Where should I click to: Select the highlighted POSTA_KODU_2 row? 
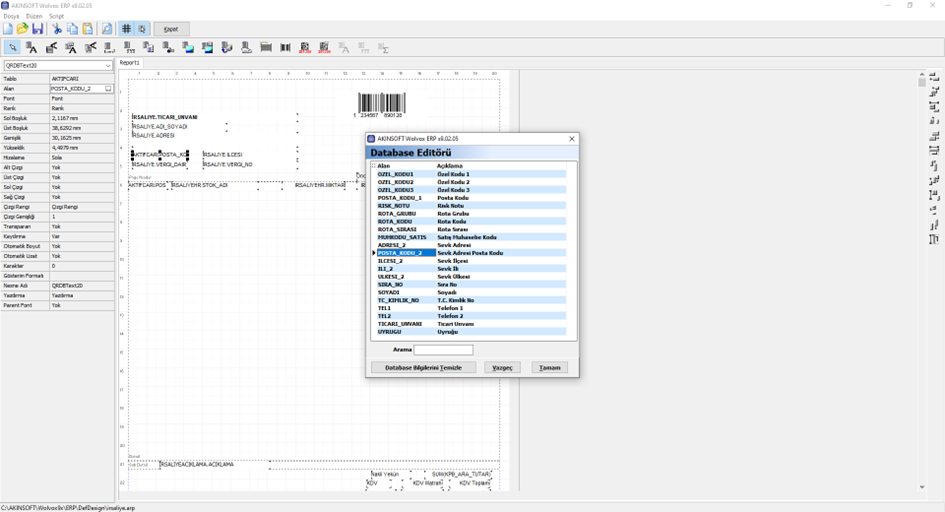[471, 253]
